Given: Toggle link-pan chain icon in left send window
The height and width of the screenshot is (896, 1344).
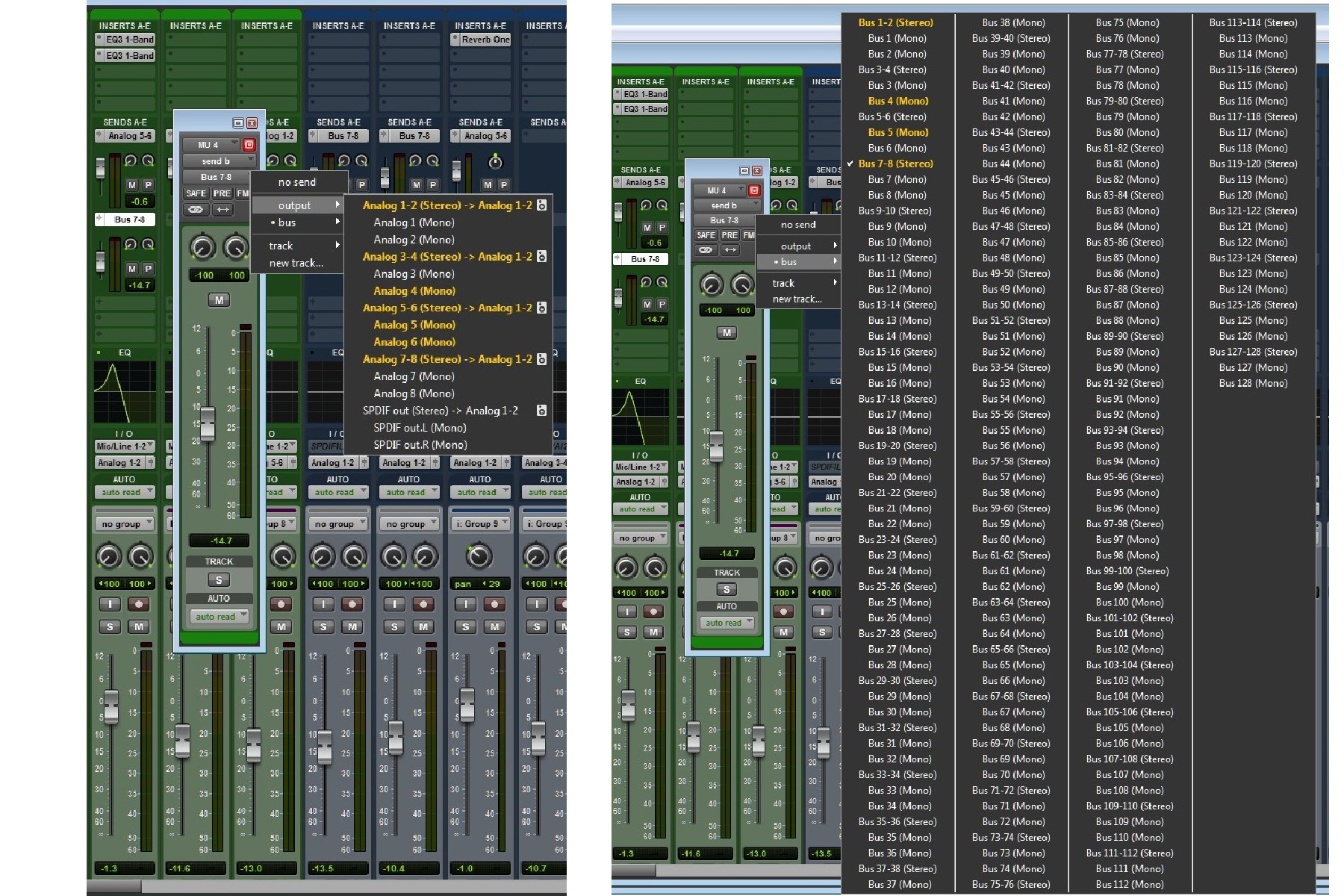Looking at the screenshot, I should (196, 210).
